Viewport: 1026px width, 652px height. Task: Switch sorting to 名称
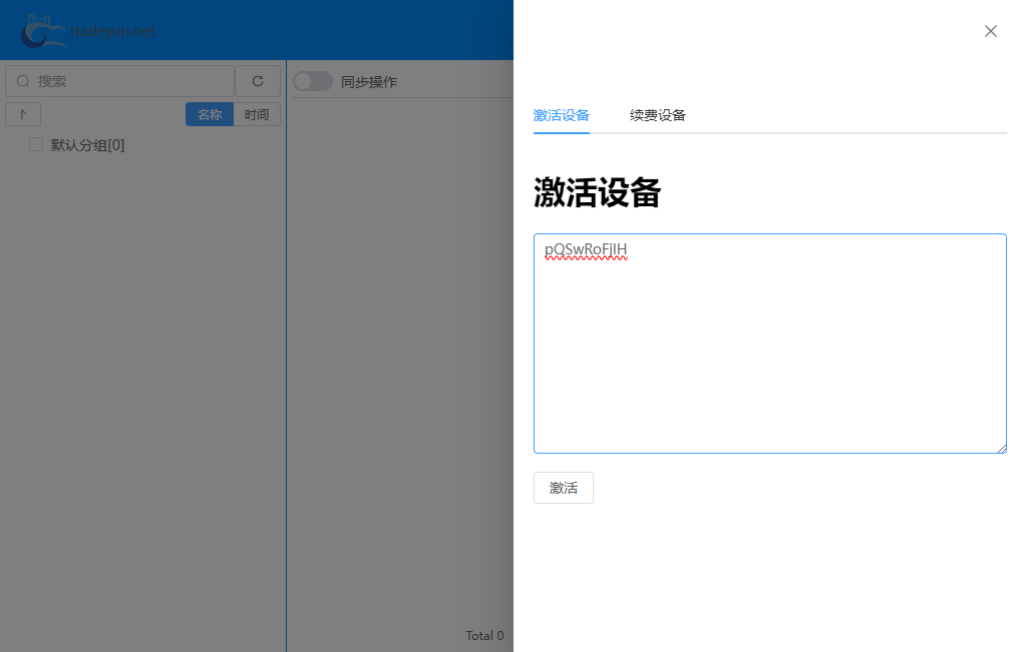[209, 114]
